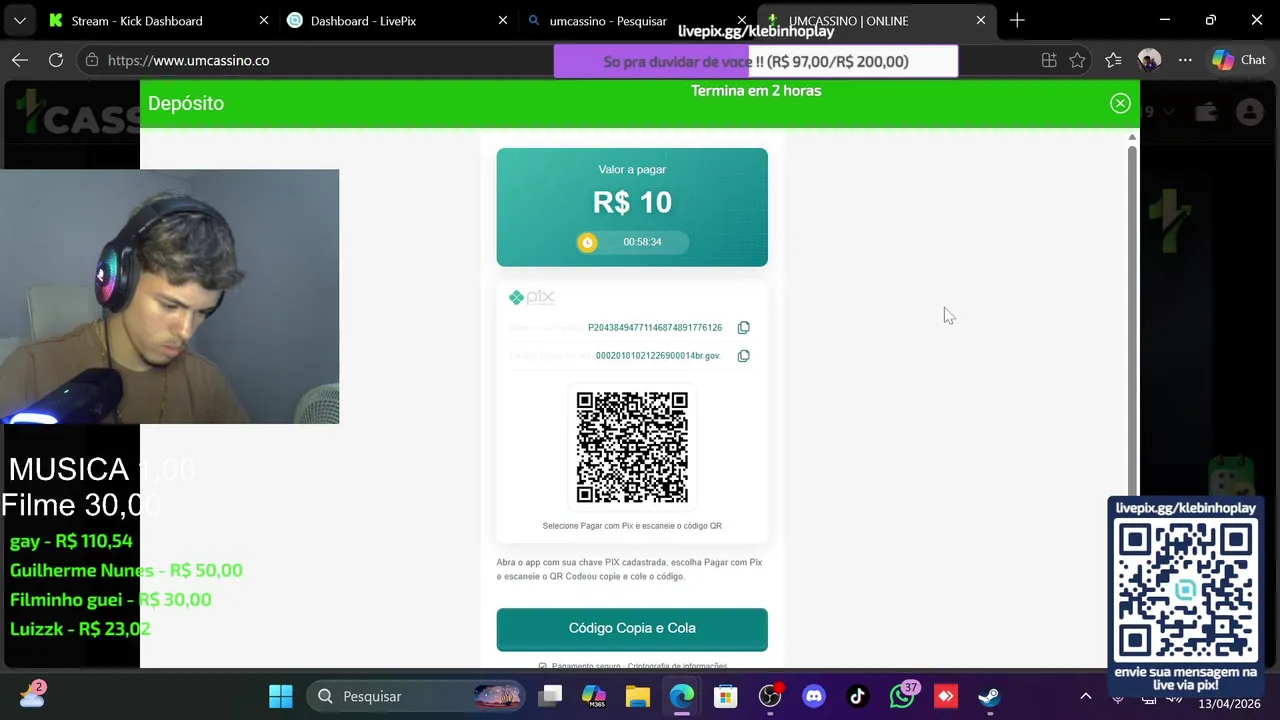Image resolution: width=1280 pixels, height=720 pixels.
Task: Close the Stream - Kick Dashboard tab
Action: coord(264,20)
